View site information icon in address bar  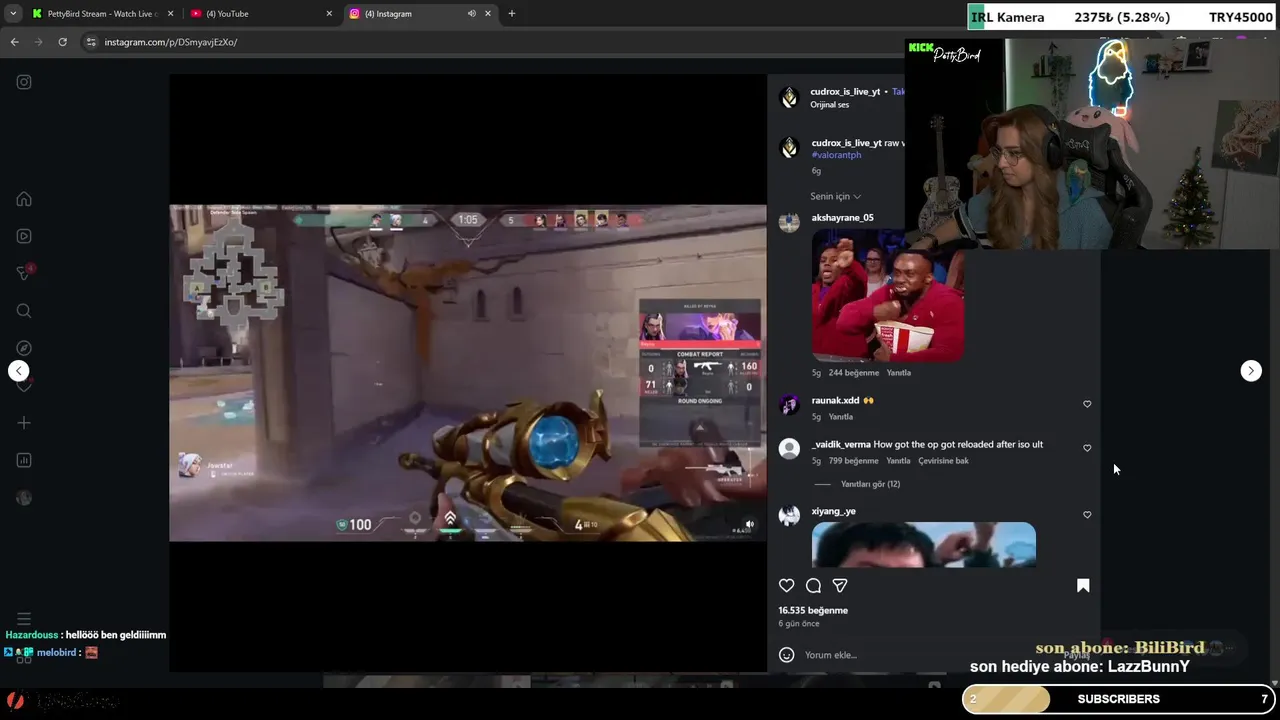[91, 42]
